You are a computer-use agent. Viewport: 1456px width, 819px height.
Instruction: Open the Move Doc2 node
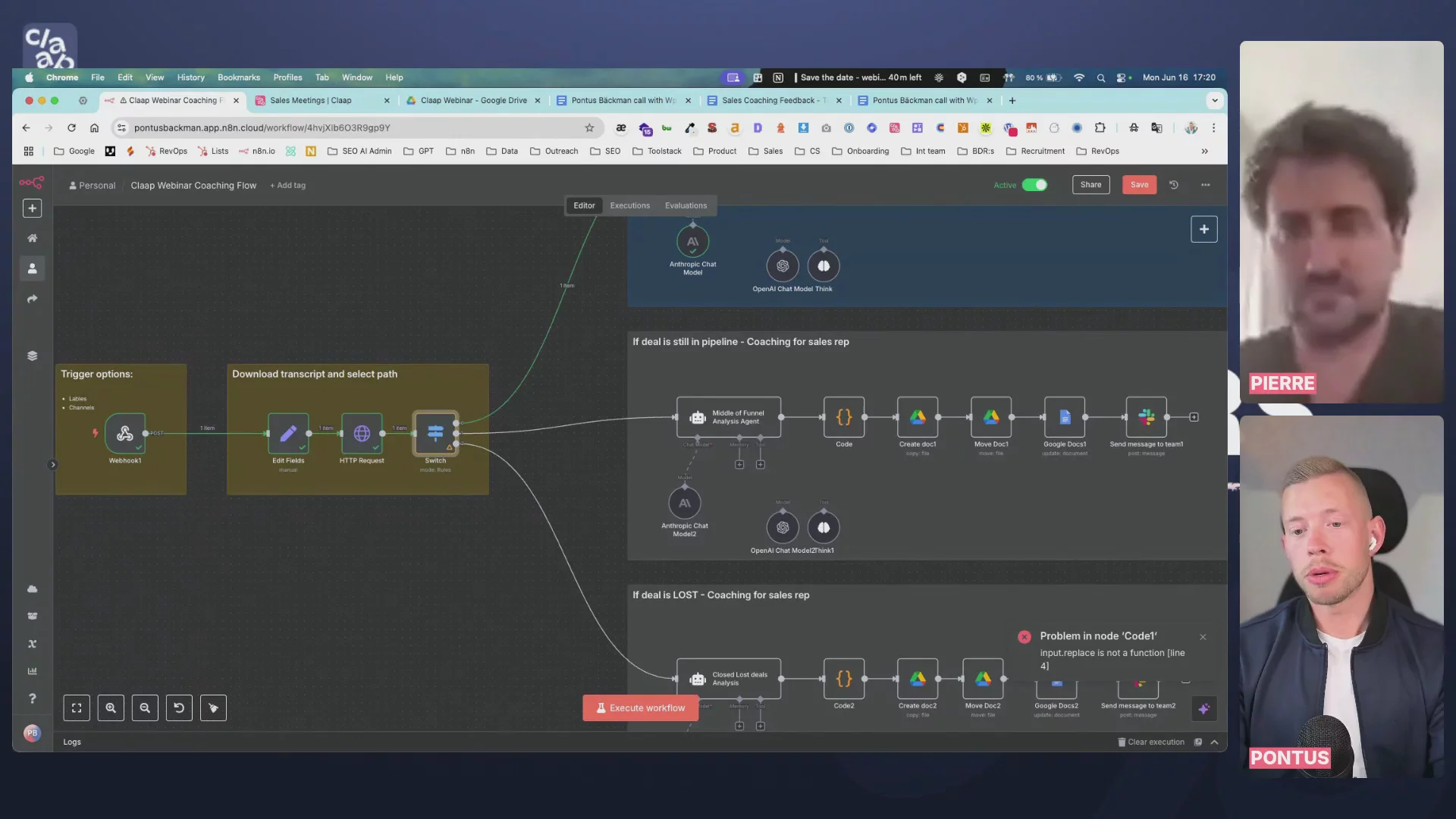point(983,679)
